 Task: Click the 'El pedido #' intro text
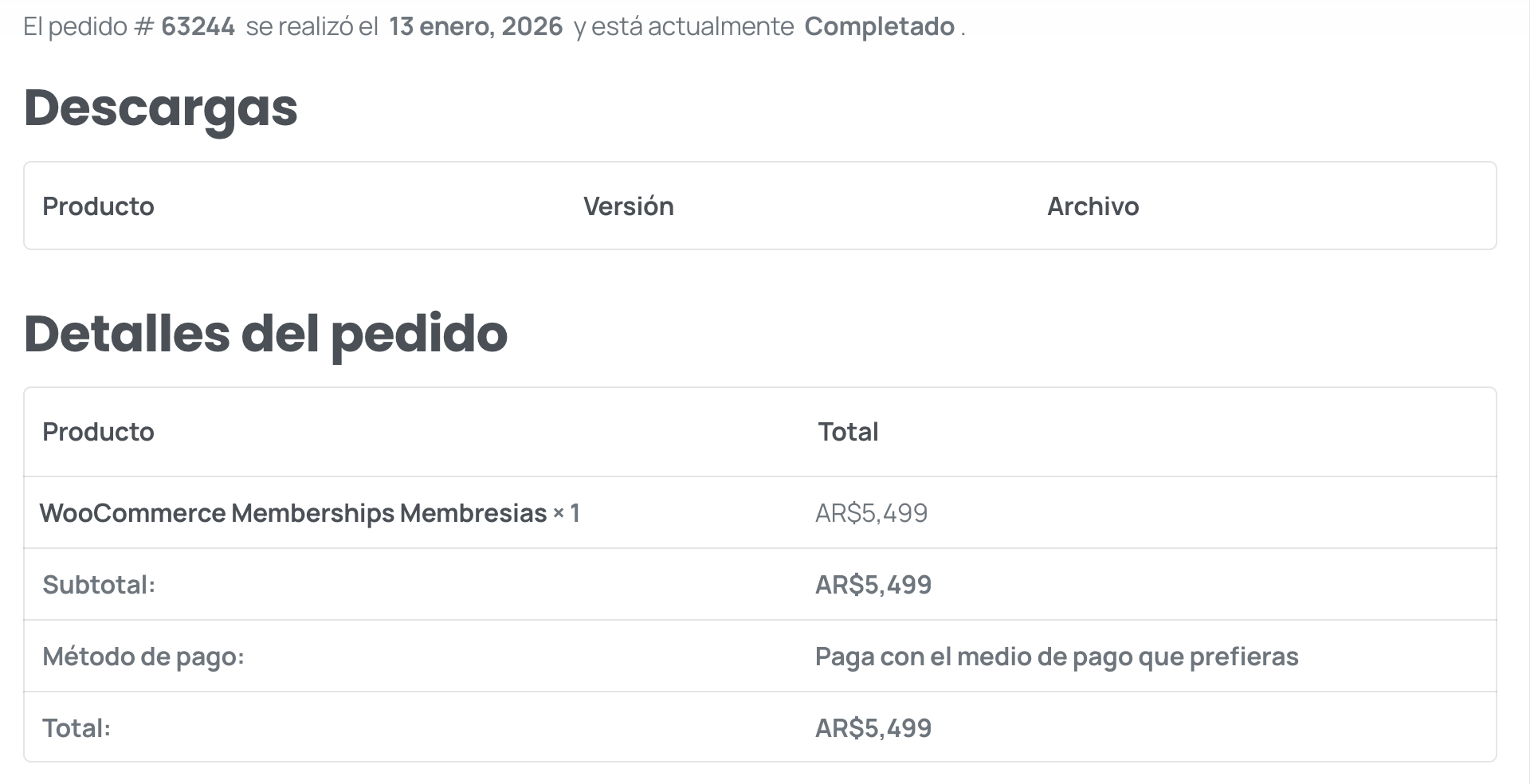coord(88,26)
